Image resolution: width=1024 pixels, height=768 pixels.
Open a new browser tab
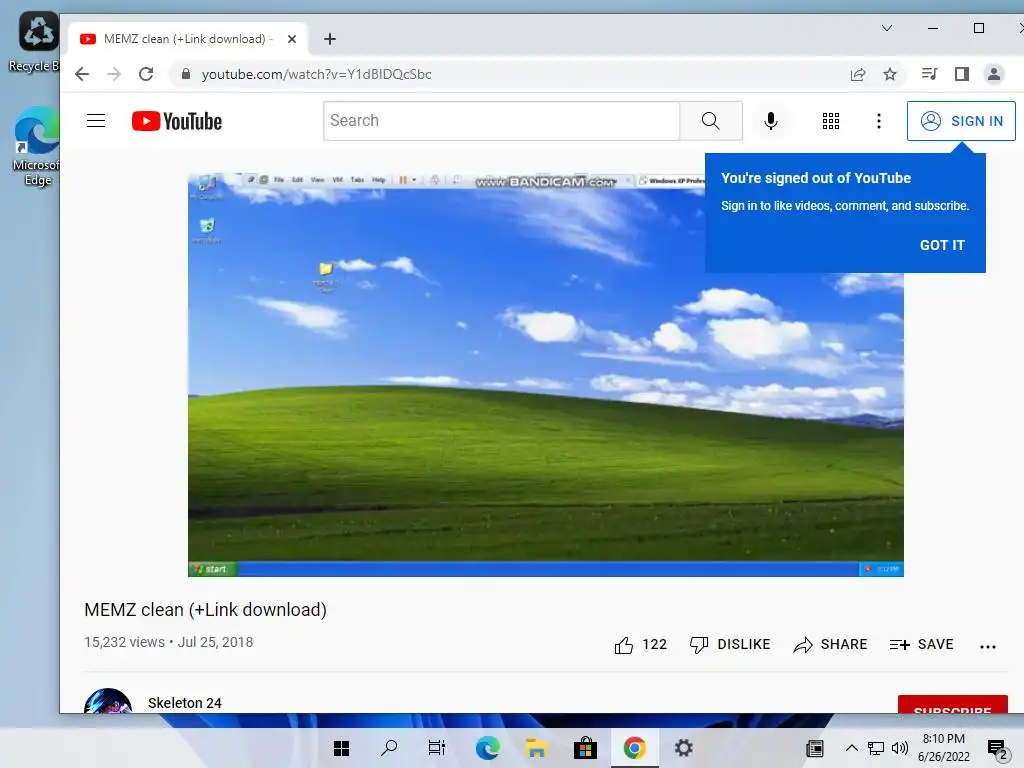pyautogui.click(x=330, y=39)
